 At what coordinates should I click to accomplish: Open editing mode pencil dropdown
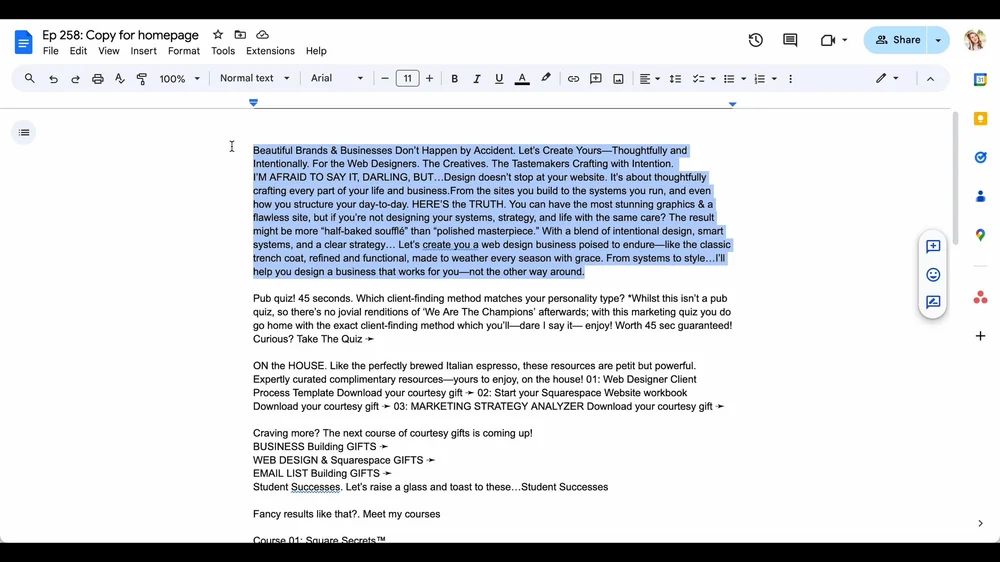[x=887, y=78]
